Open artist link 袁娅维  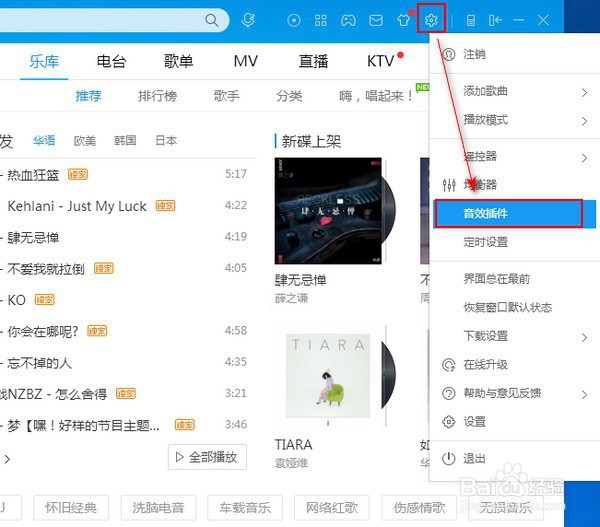point(292,463)
